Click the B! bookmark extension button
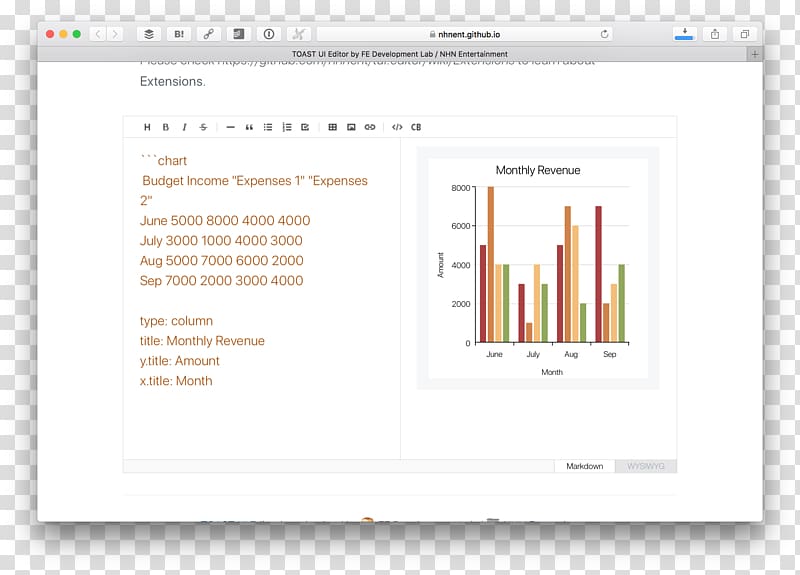Image resolution: width=800 pixels, height=575 pixels. 179,34
